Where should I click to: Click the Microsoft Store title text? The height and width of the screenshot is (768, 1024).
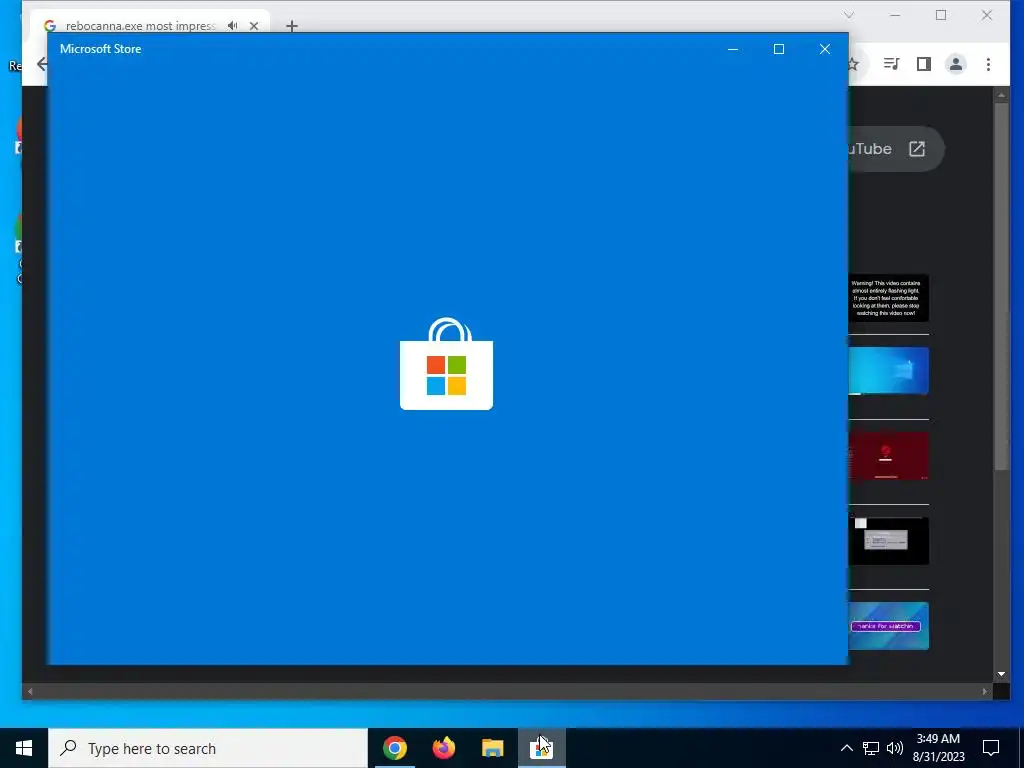101,49
